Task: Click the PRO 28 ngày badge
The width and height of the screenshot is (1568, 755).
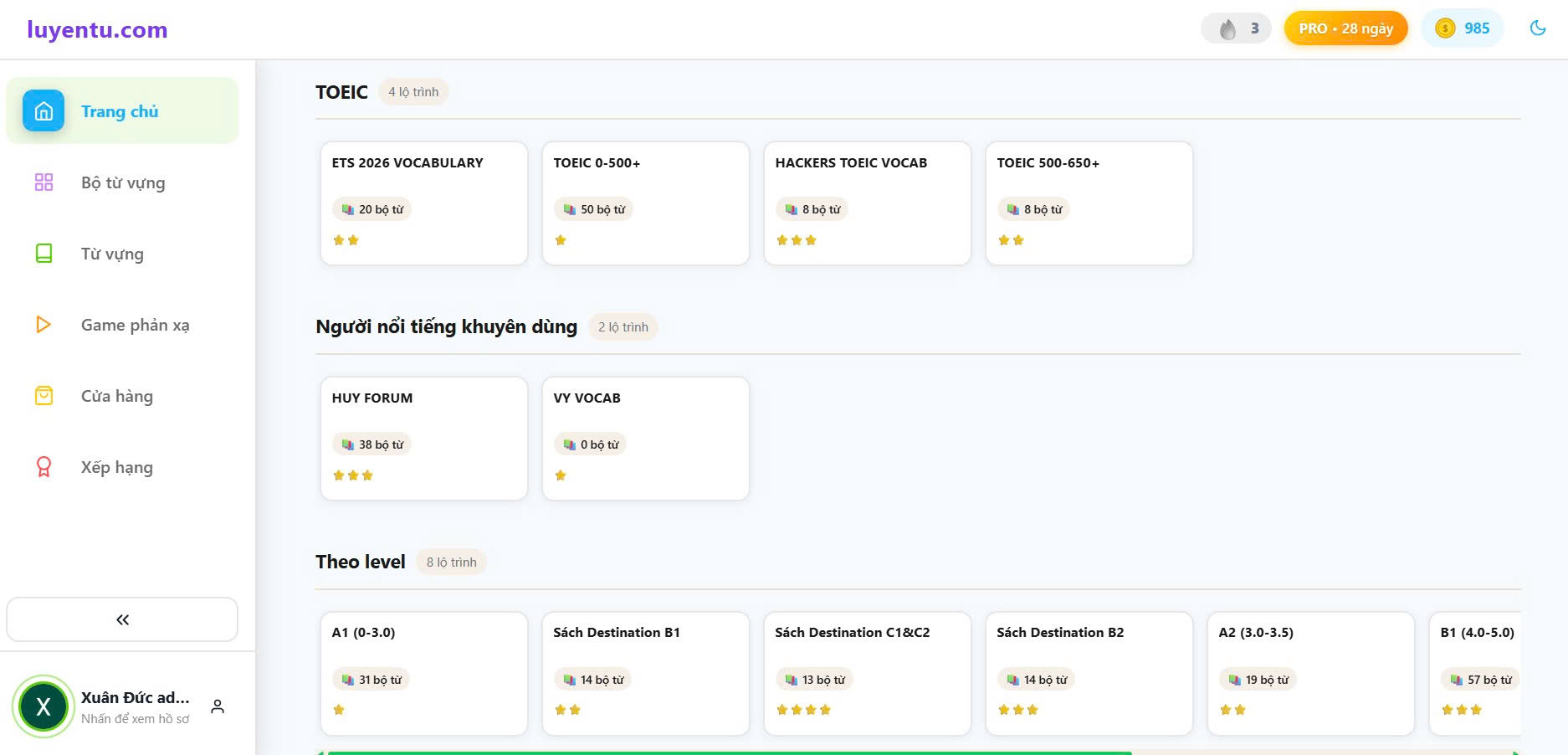Action: tap(1345, 28)
